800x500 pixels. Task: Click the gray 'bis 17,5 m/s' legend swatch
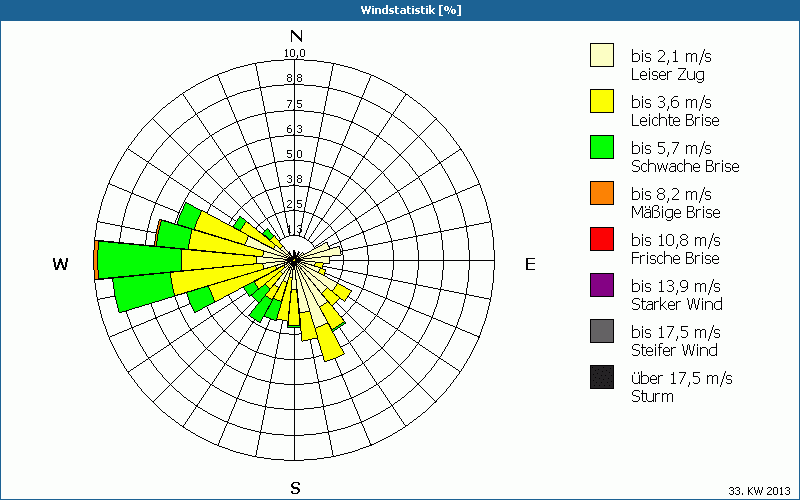coord(602,331)
